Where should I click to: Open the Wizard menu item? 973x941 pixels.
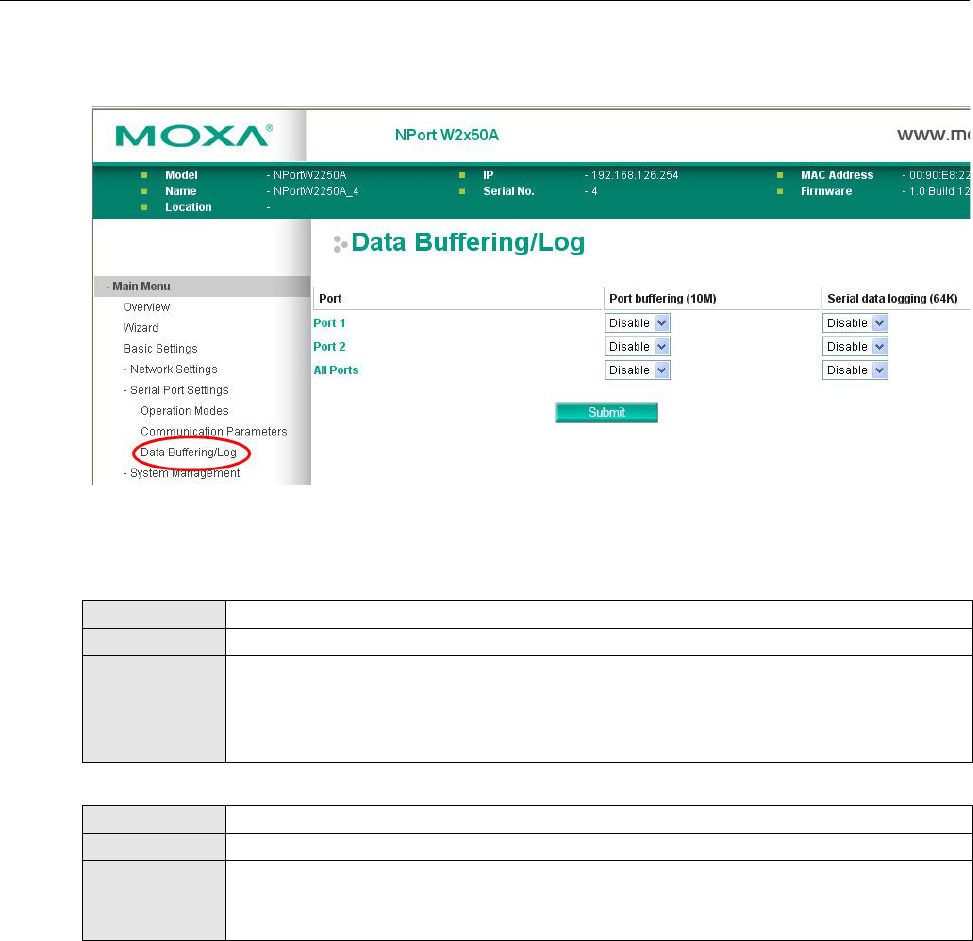click(141, 328)
